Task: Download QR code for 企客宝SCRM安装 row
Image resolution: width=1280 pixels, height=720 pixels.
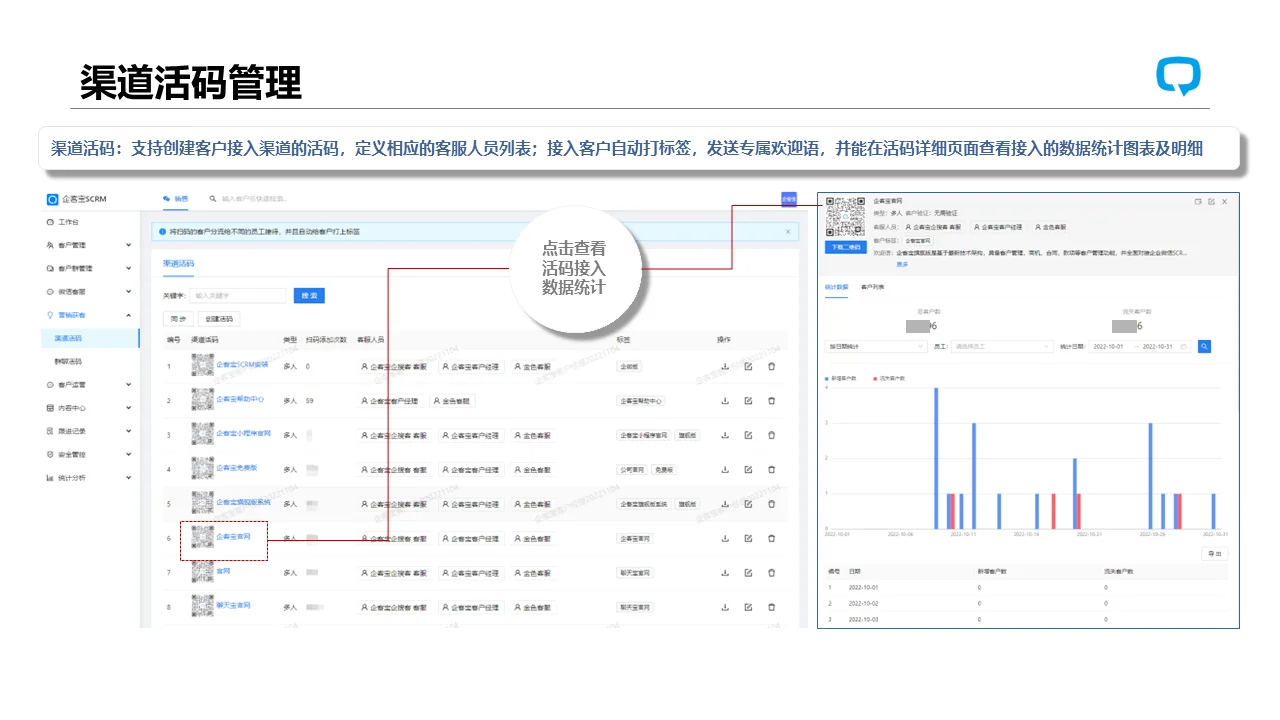Action: pyautogui.click(x=725, y=366)
